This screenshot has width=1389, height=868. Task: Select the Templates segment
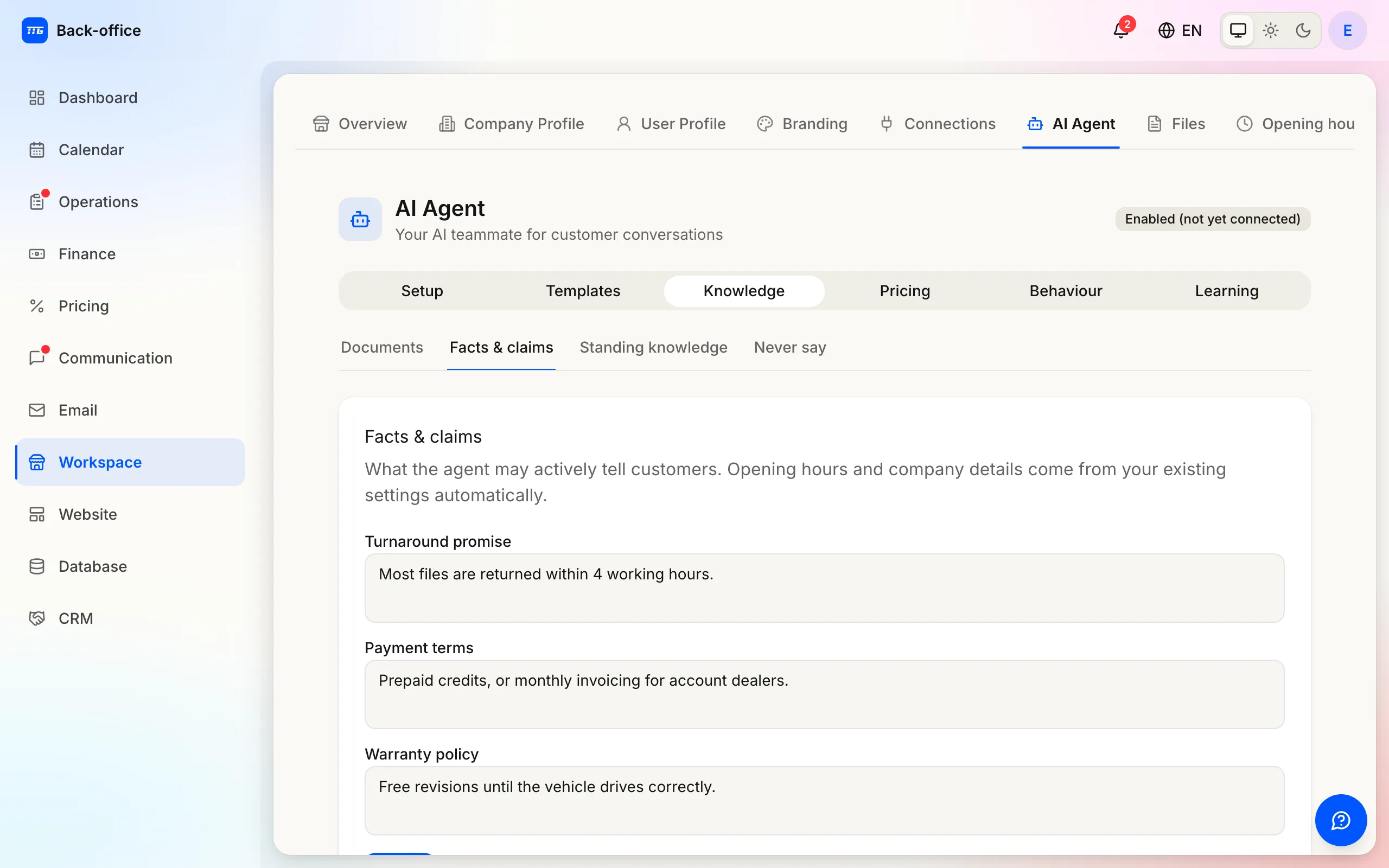tap(583, 291)
